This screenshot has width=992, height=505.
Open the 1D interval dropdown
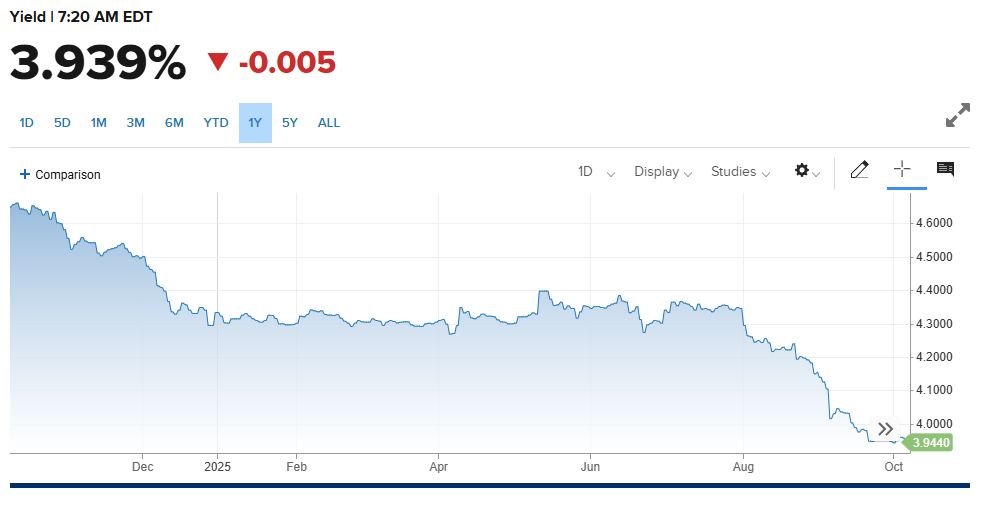coord(596,171)
